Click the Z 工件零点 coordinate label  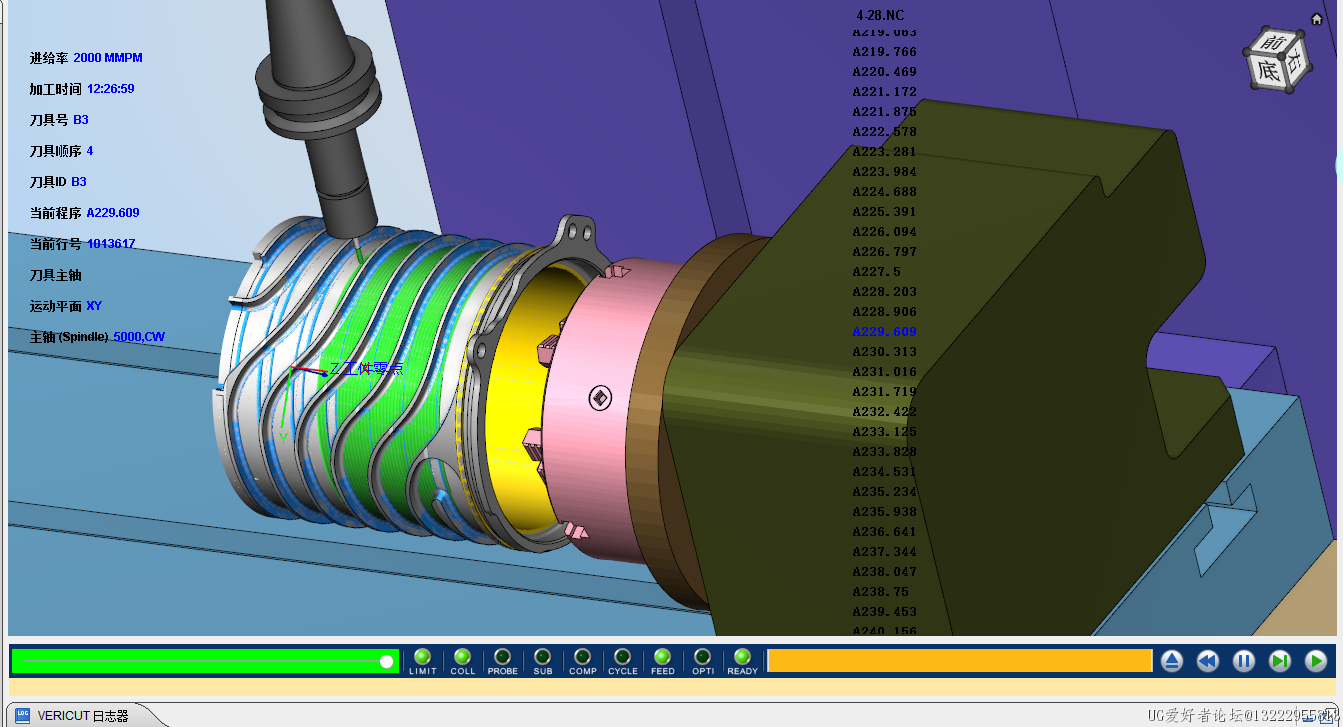click(x=366, y=369)
